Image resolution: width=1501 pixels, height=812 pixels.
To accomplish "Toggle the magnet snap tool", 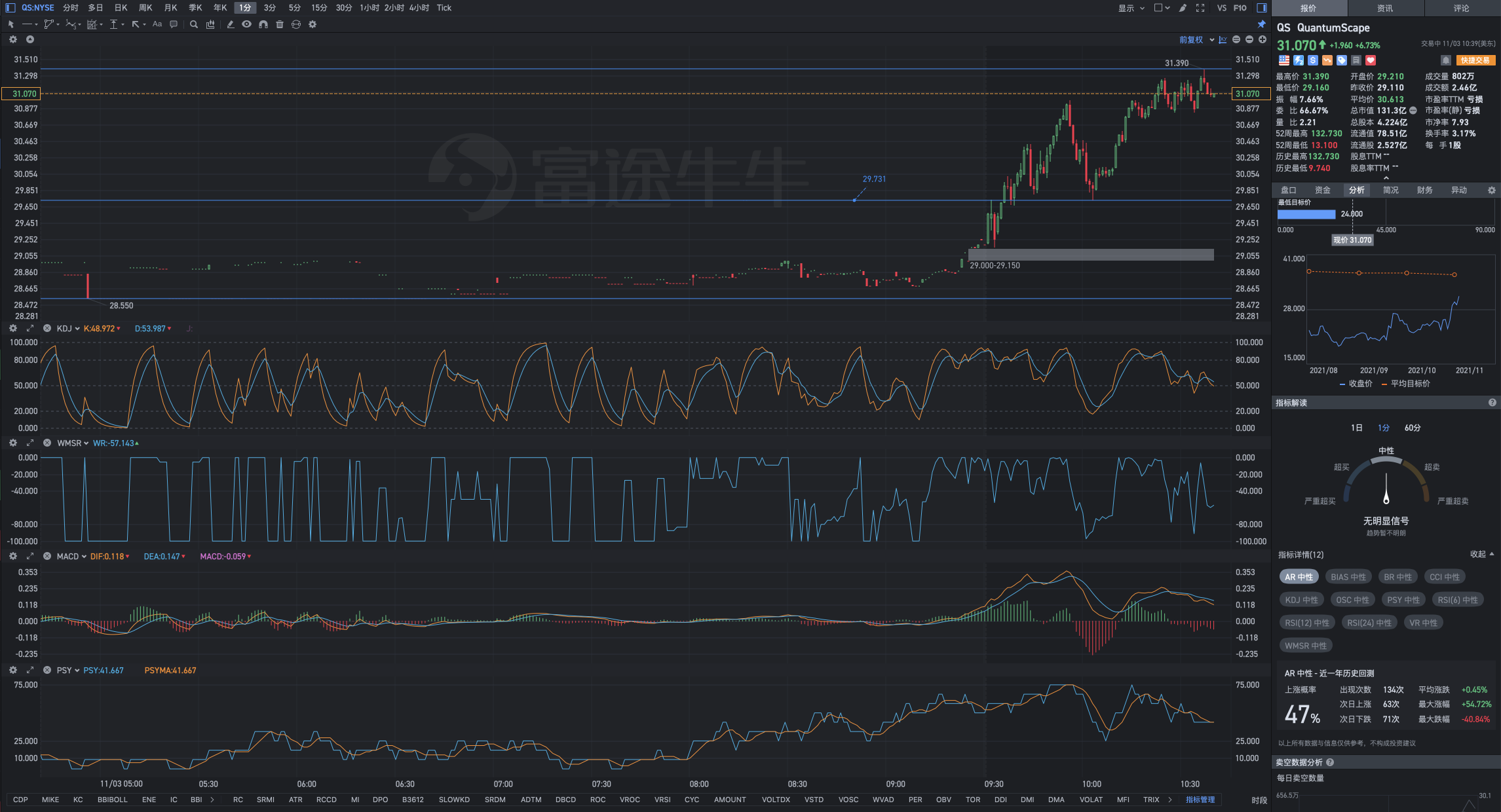I will coord(263,24).
